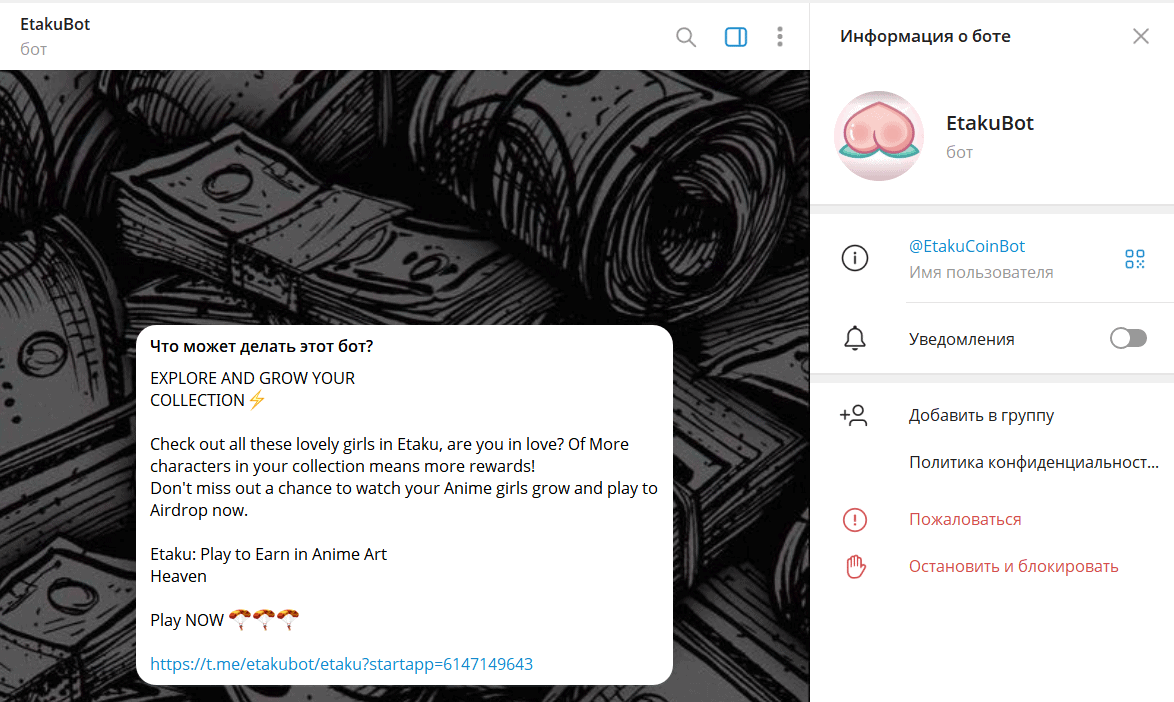Open the three-dot more options menu
This screenshot has width=1174, height=702.
(x=780, y=37)
